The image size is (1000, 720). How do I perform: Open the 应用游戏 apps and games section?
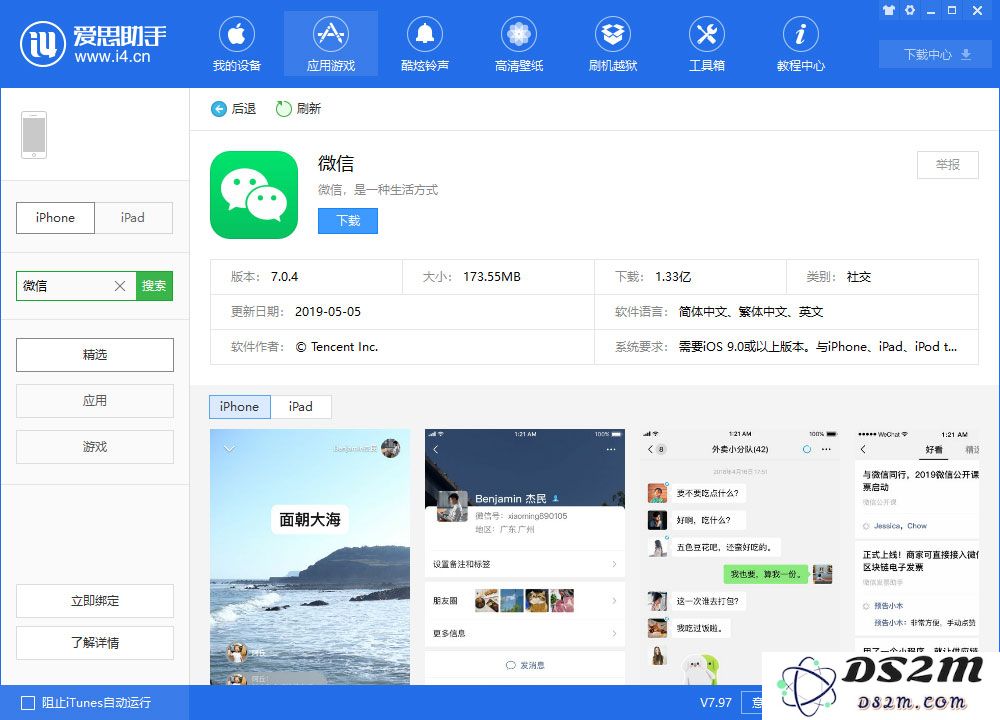pos(331,43)
